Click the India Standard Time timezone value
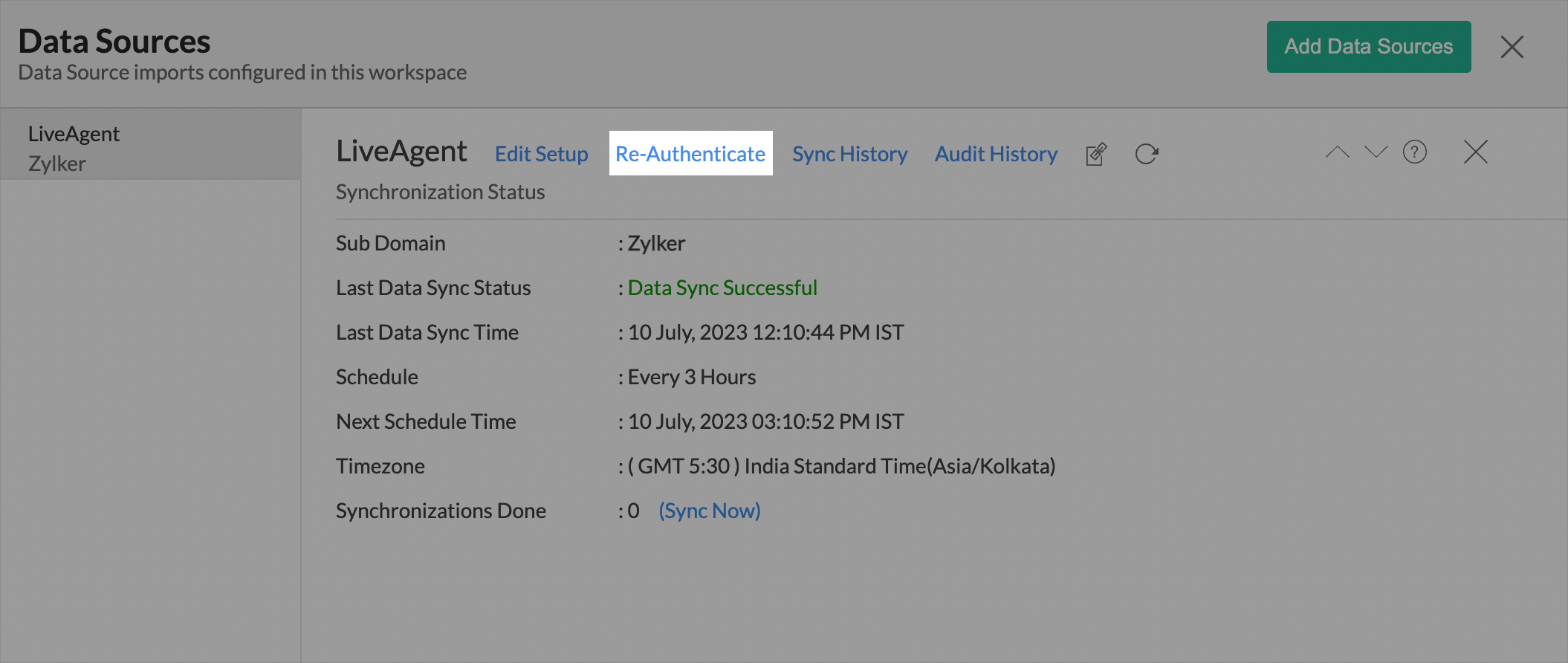The height and width of the screenshot is (663, 1568). coord(842,466)
